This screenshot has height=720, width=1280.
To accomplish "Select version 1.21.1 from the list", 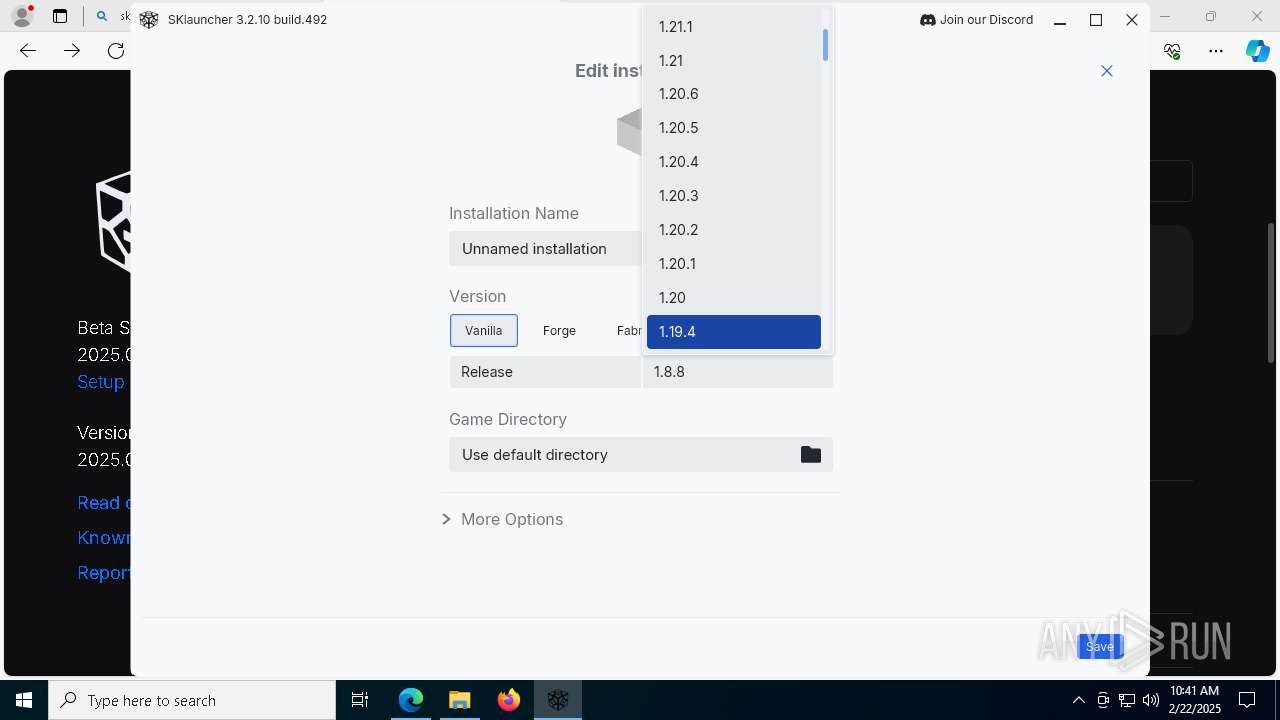I will tap(733, 27).
